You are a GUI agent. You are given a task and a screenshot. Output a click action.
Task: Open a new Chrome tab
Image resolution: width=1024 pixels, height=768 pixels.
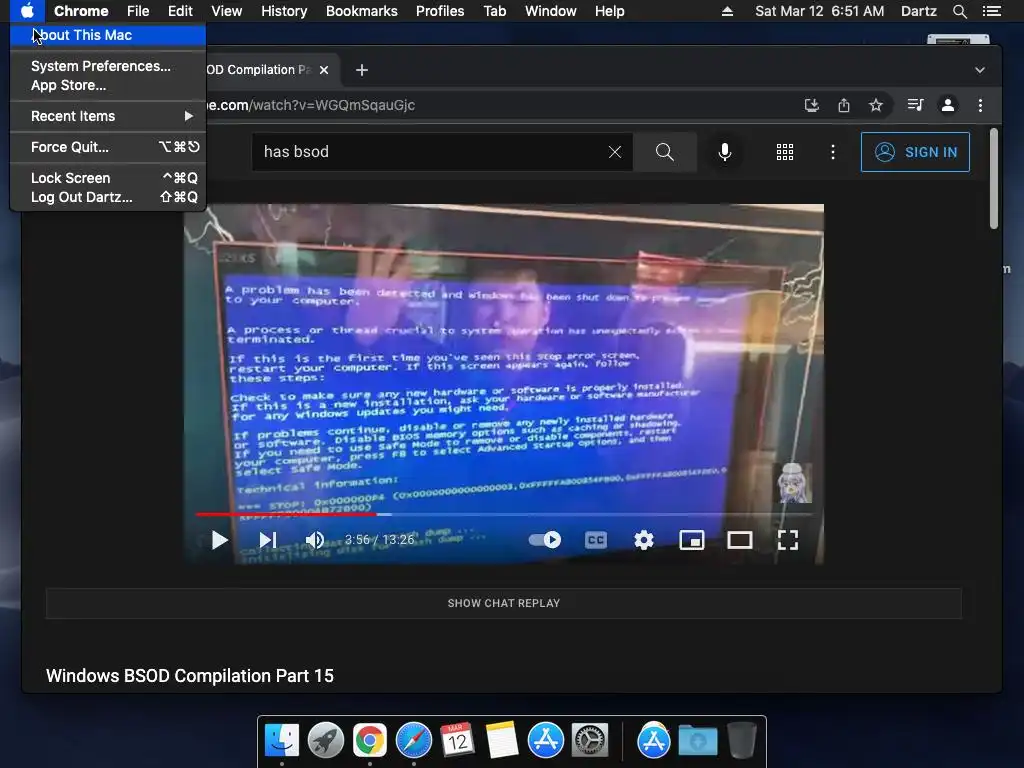(362, 70)
